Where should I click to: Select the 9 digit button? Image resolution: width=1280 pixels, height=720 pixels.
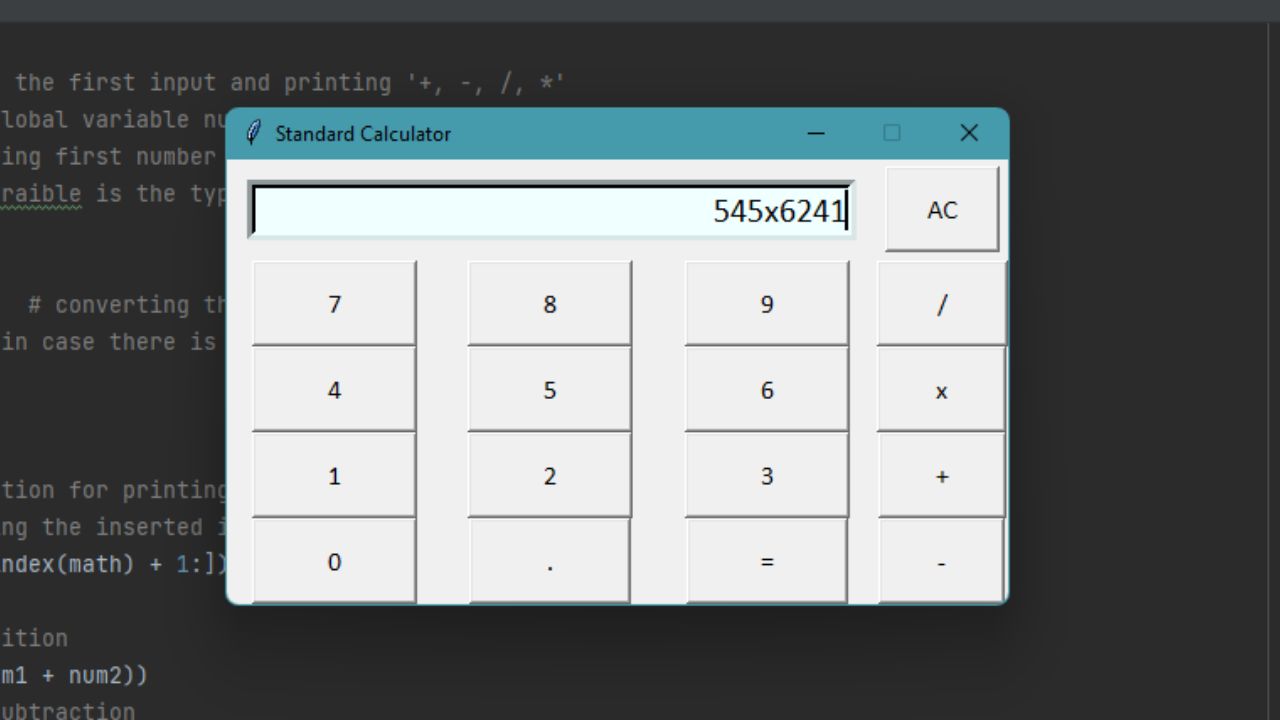pos(767,304)
